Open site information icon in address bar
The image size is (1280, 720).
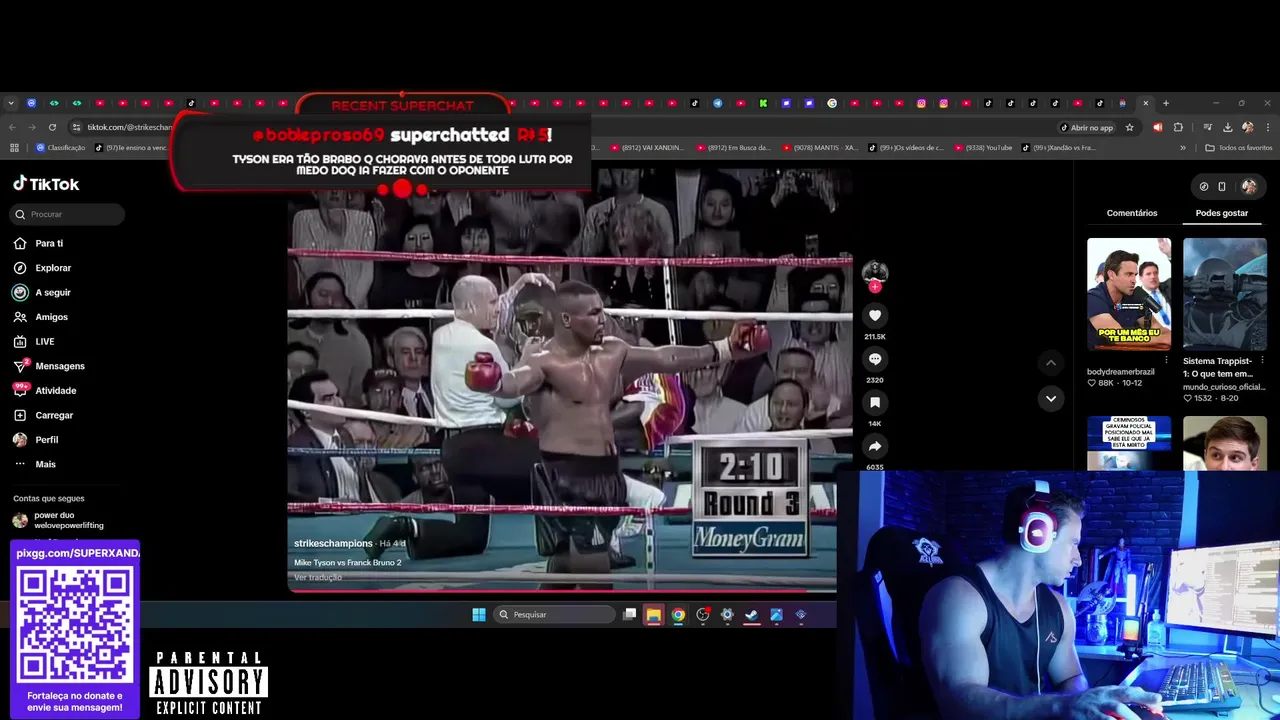[76, 127]
